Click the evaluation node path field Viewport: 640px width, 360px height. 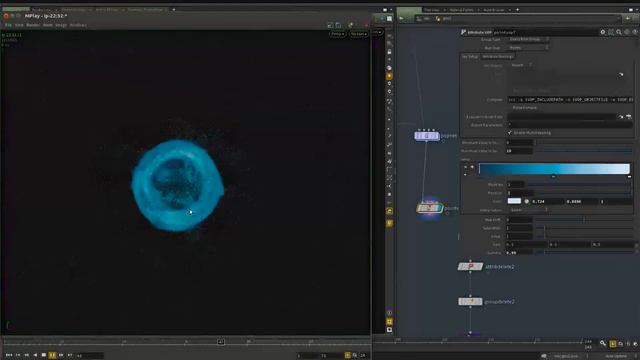(562, 117)
